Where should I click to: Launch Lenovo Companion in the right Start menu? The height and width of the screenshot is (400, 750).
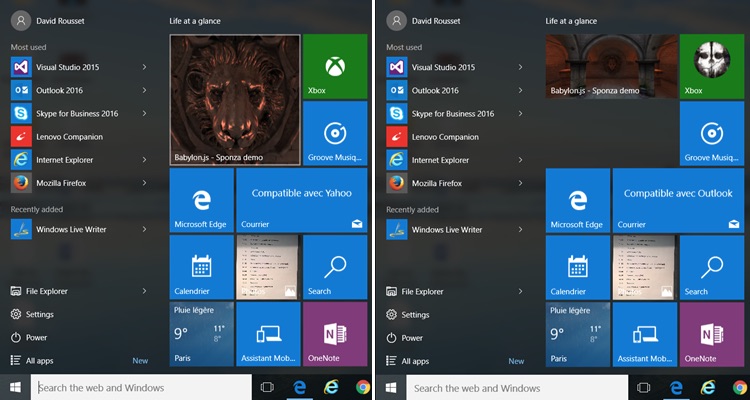point(444,137)
